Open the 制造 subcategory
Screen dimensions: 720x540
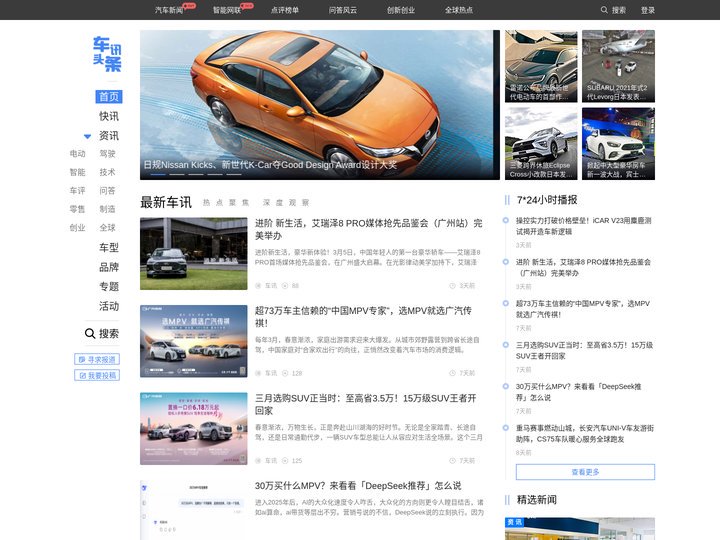[x=107, y=209]
